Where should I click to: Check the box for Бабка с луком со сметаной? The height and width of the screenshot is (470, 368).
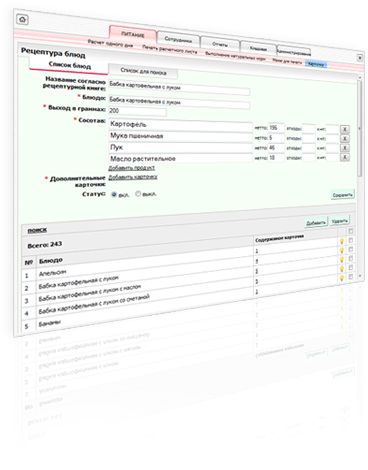coord(350,267)
